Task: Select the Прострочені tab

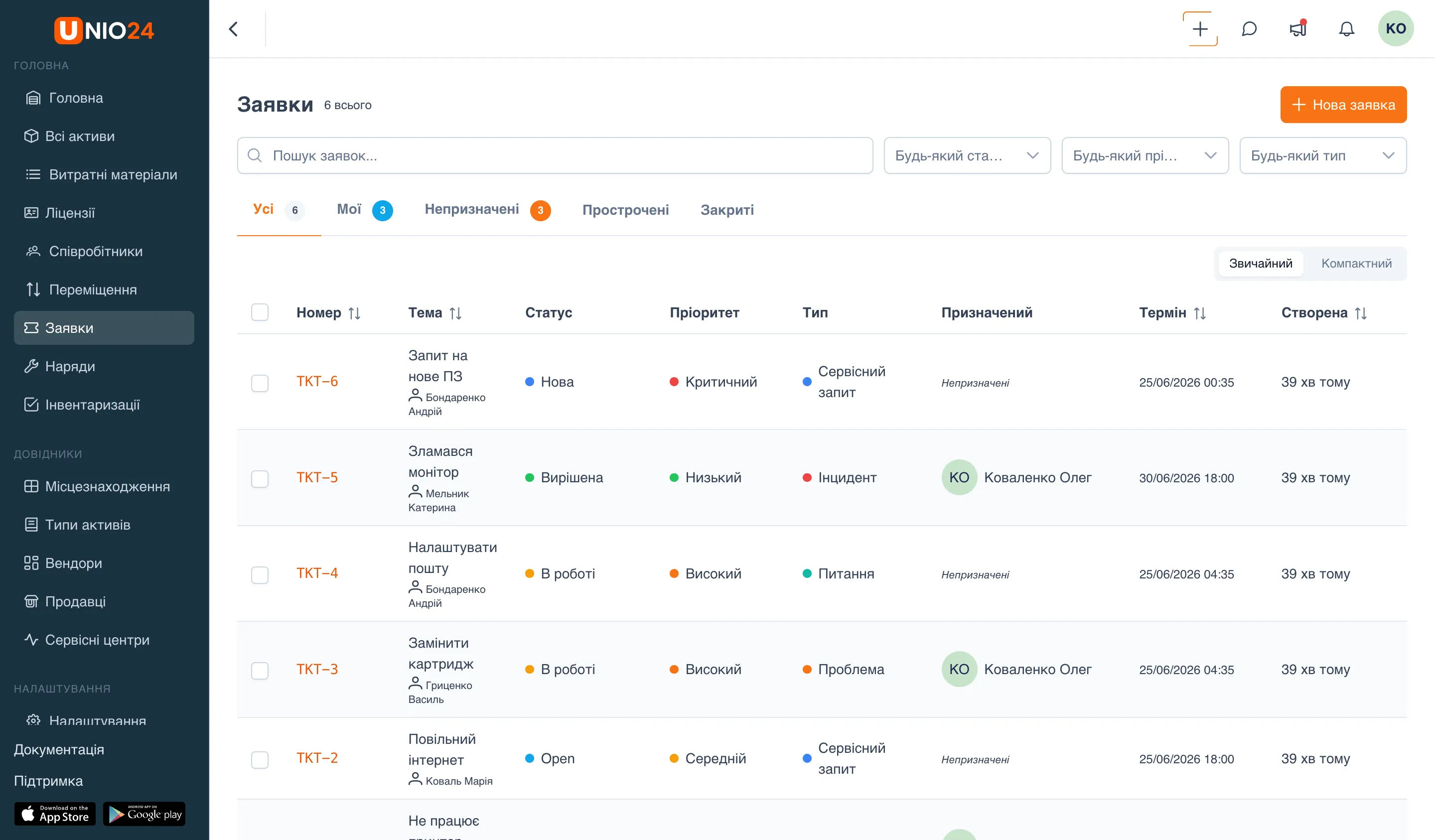Action: pos(625,210)
